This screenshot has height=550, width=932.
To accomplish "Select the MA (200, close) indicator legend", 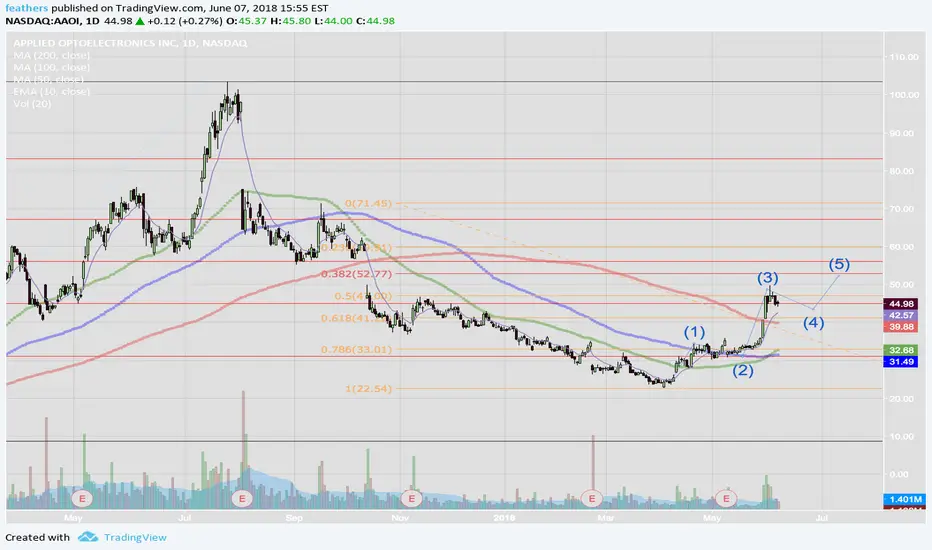I will [52, 55].
